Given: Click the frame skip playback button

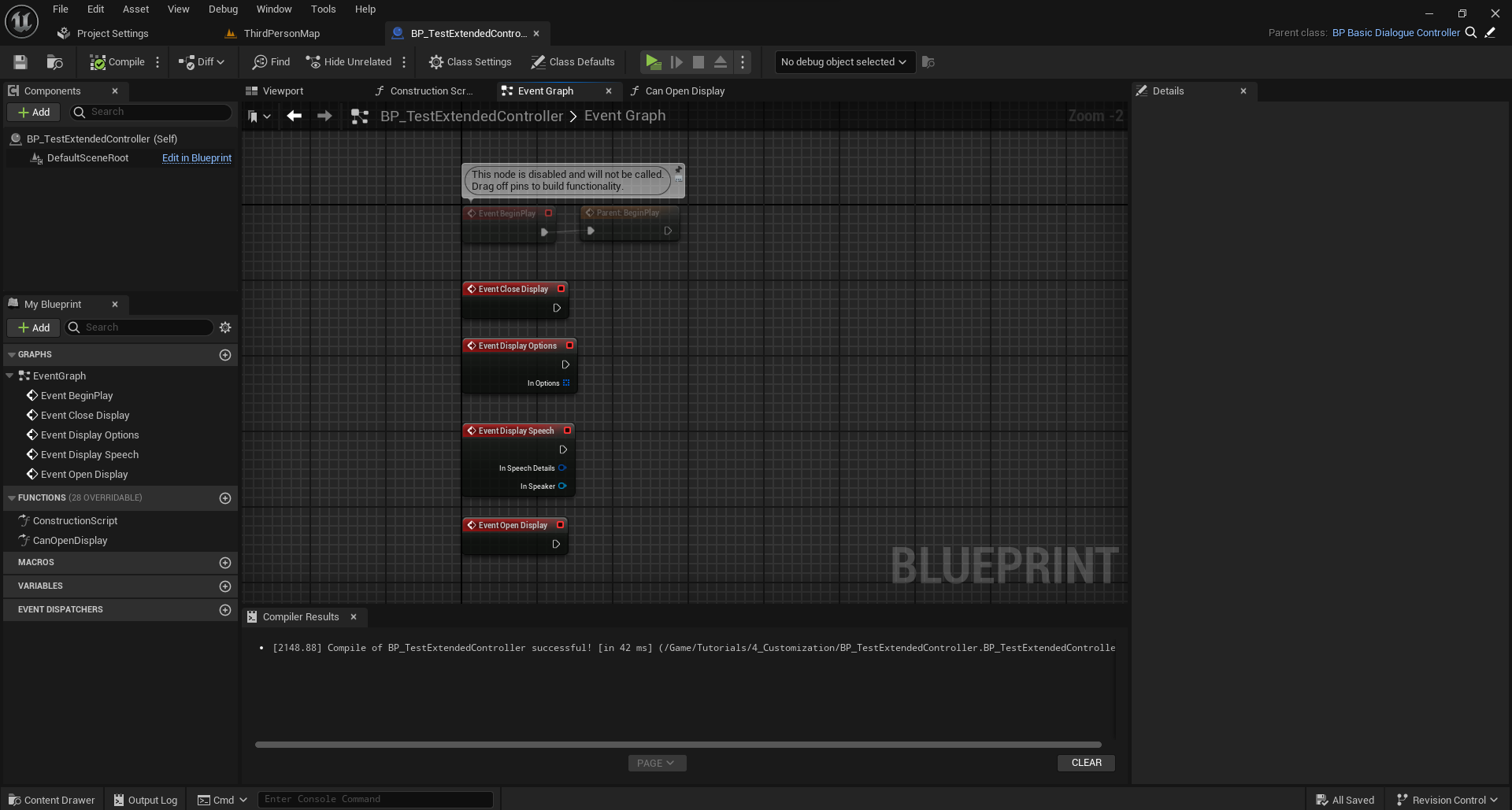Looking at the screenshot, I should [676, 62].
